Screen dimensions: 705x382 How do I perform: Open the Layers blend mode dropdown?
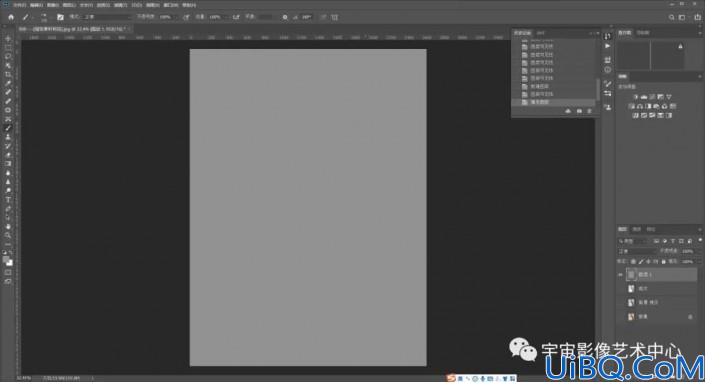(637, 251)
